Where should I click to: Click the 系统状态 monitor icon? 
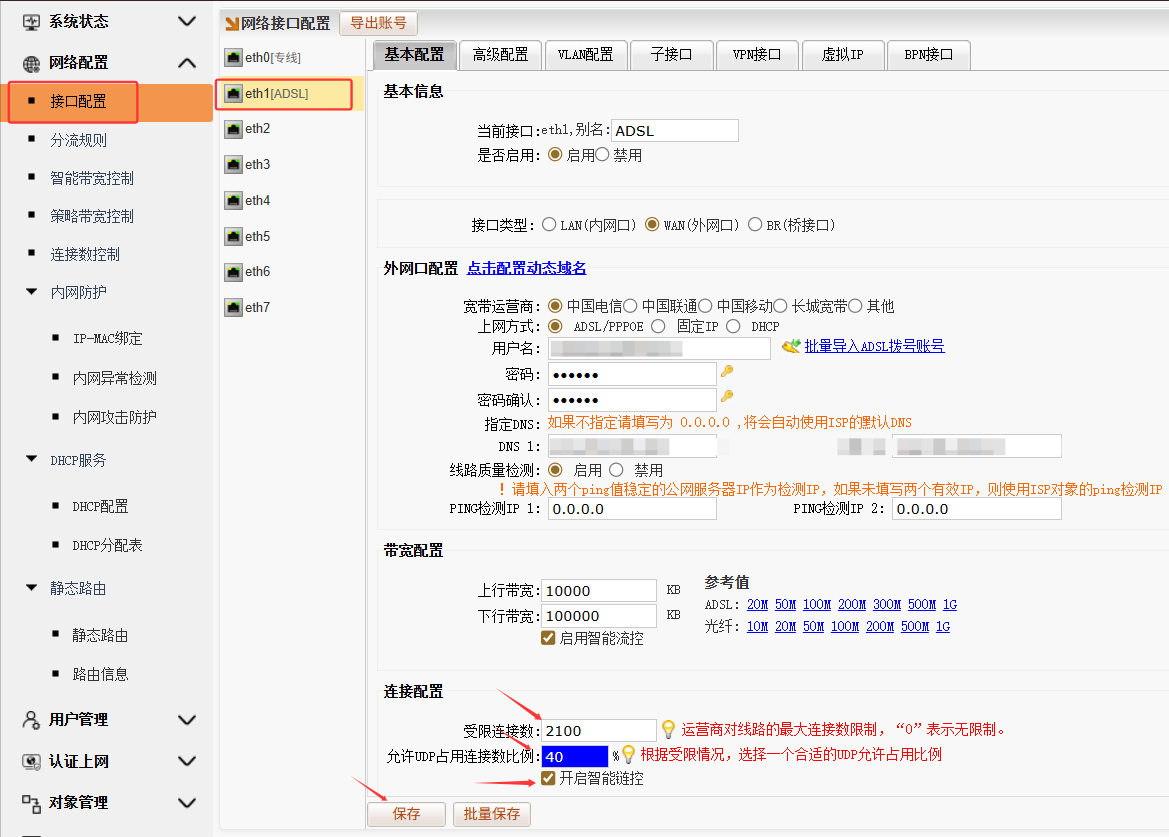pos(31,22)
